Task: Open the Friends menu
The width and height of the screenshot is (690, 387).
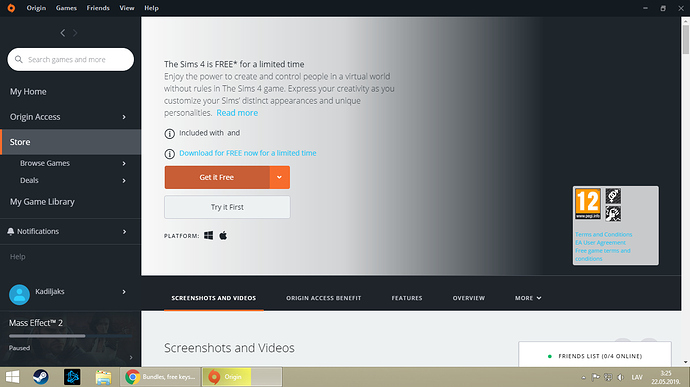Action: pos(98,8)
